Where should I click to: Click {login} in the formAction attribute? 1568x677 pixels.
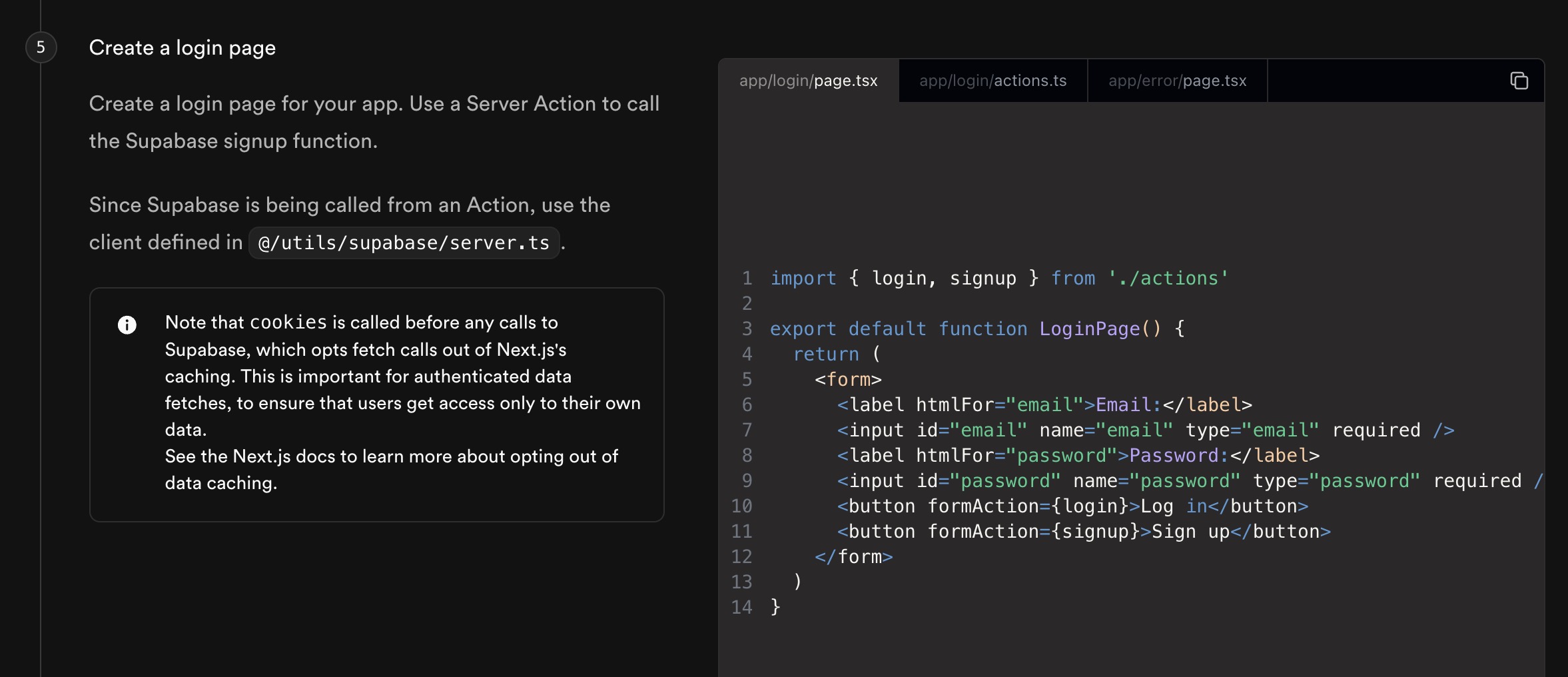click(1089, 506)
